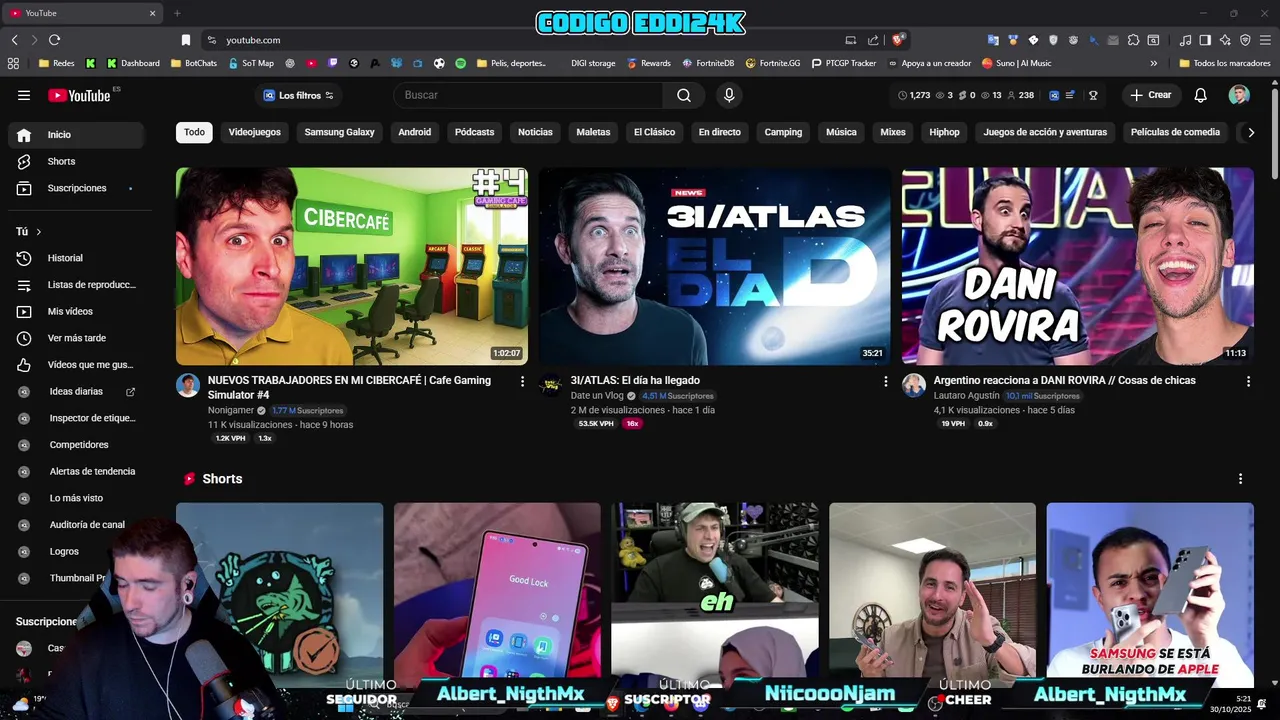Screen dimensions: 1280x720
Task: Click the Date un Vlog channel name
Action: (597, 396)
